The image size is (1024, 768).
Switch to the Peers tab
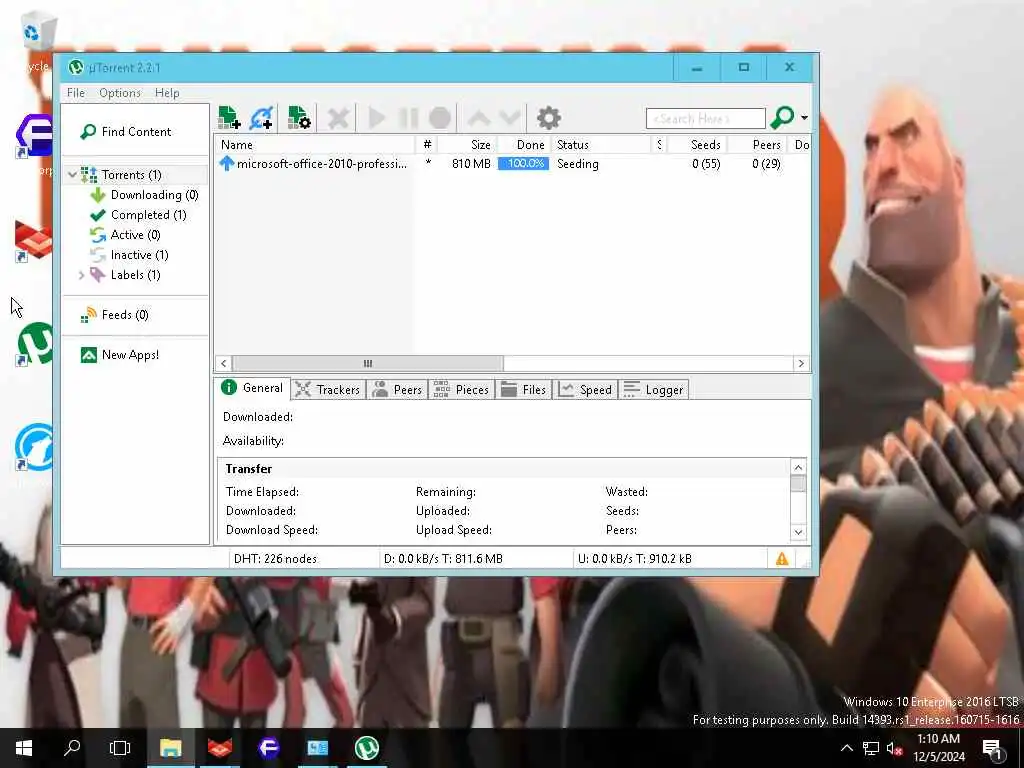[397, 389]
